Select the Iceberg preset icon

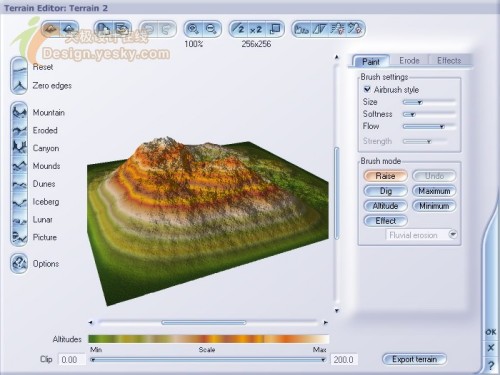point(19,201)
